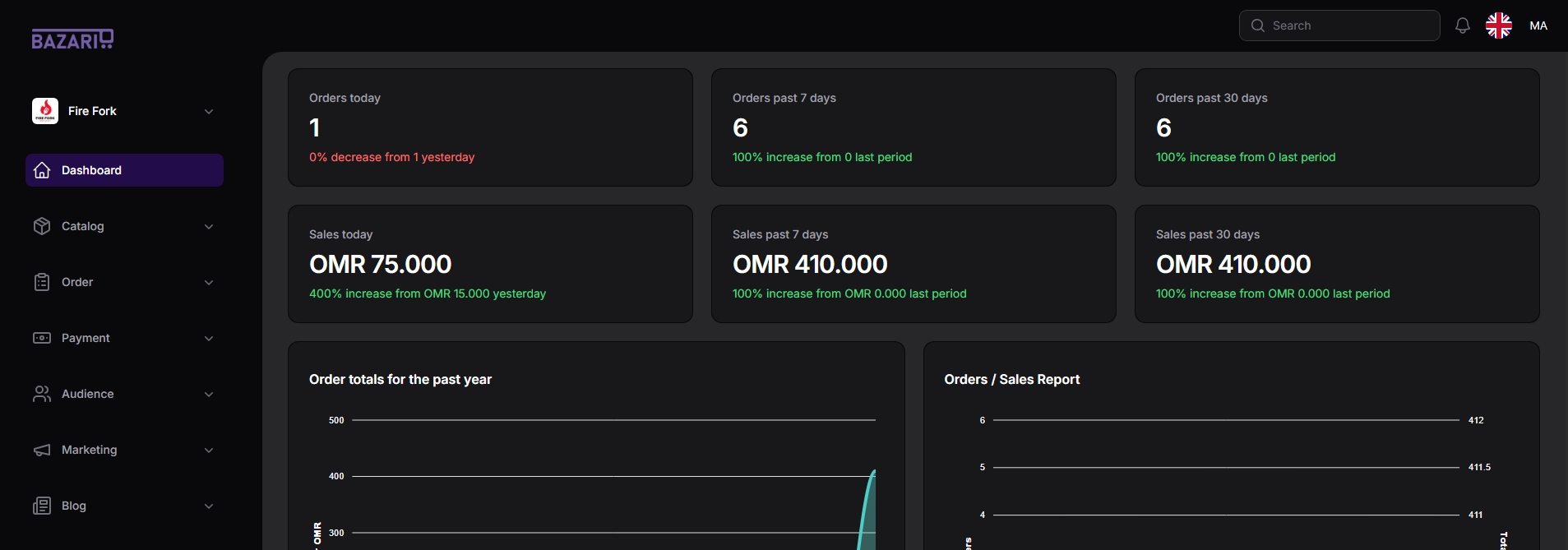Click the OMR 75.000 sales value
1568x550 pixels.
pos(381,264)
